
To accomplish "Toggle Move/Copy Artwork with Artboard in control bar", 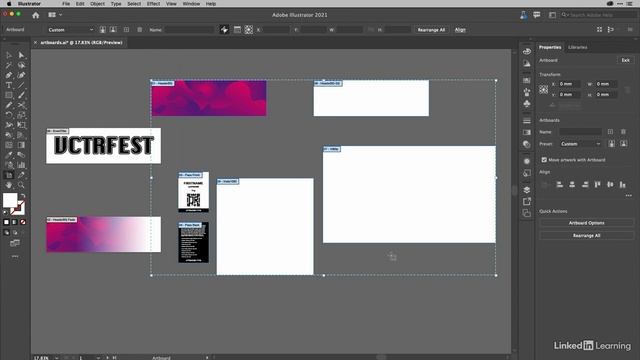I will (x=224, y=30).
